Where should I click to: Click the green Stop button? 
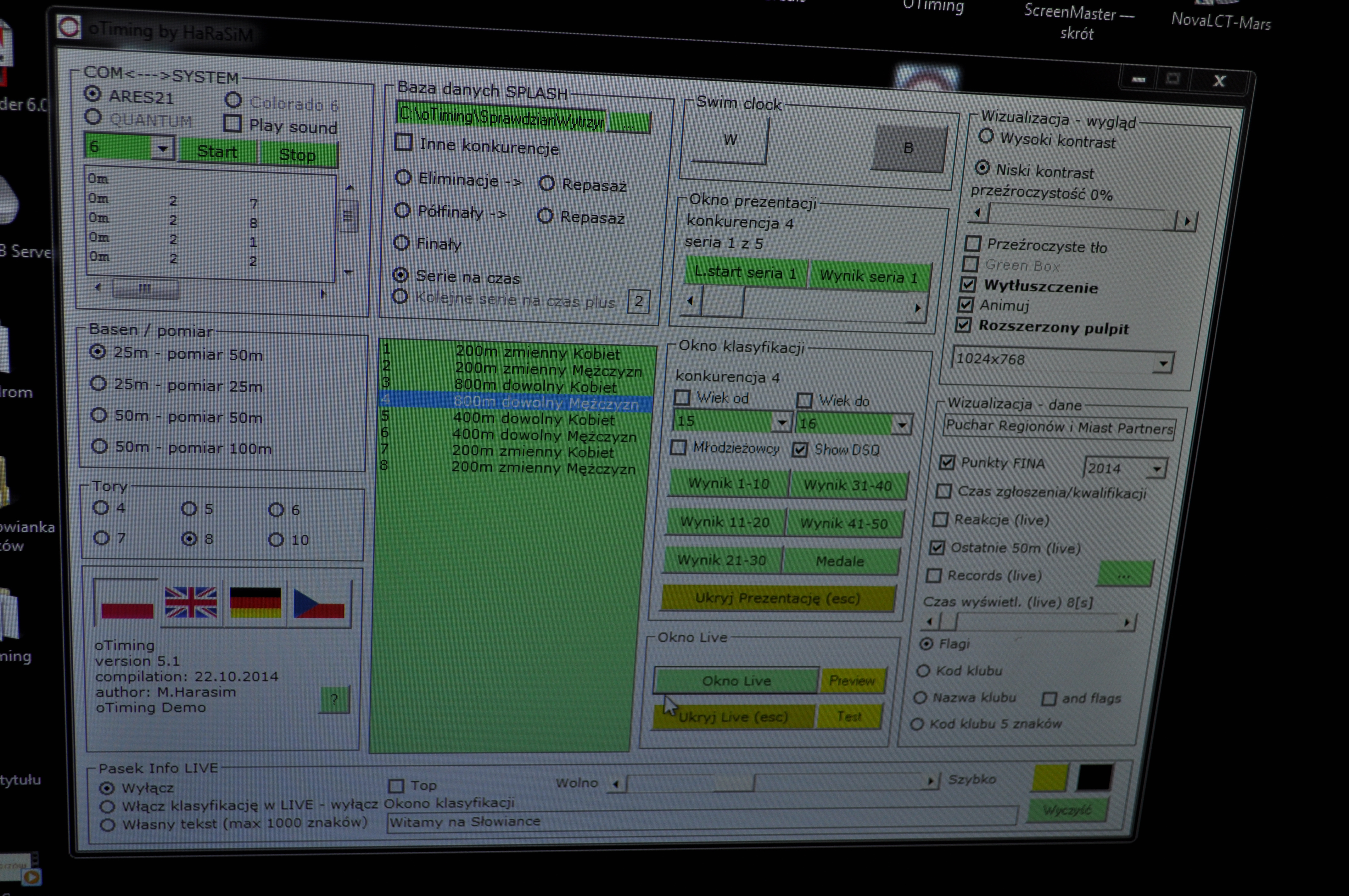298,154
